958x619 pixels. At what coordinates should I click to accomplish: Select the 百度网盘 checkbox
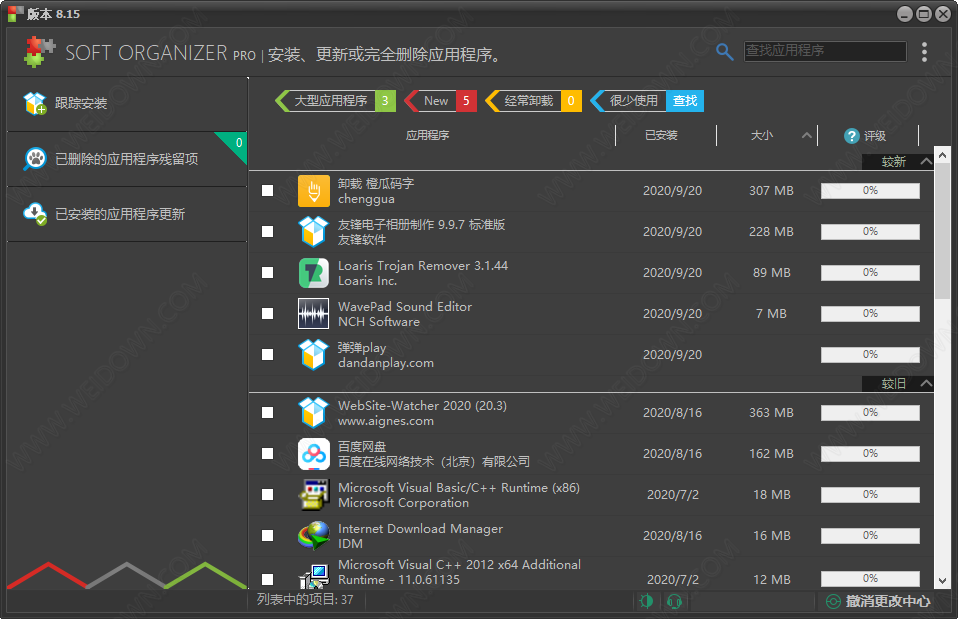tap(268, 453)
